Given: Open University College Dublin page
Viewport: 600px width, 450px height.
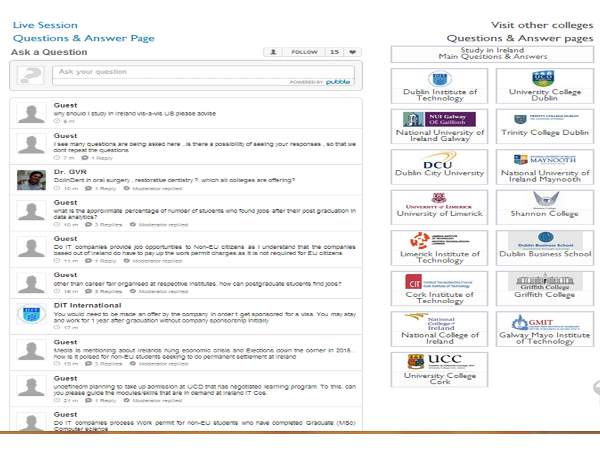Looking at the screenshot, I should [545, 86].
